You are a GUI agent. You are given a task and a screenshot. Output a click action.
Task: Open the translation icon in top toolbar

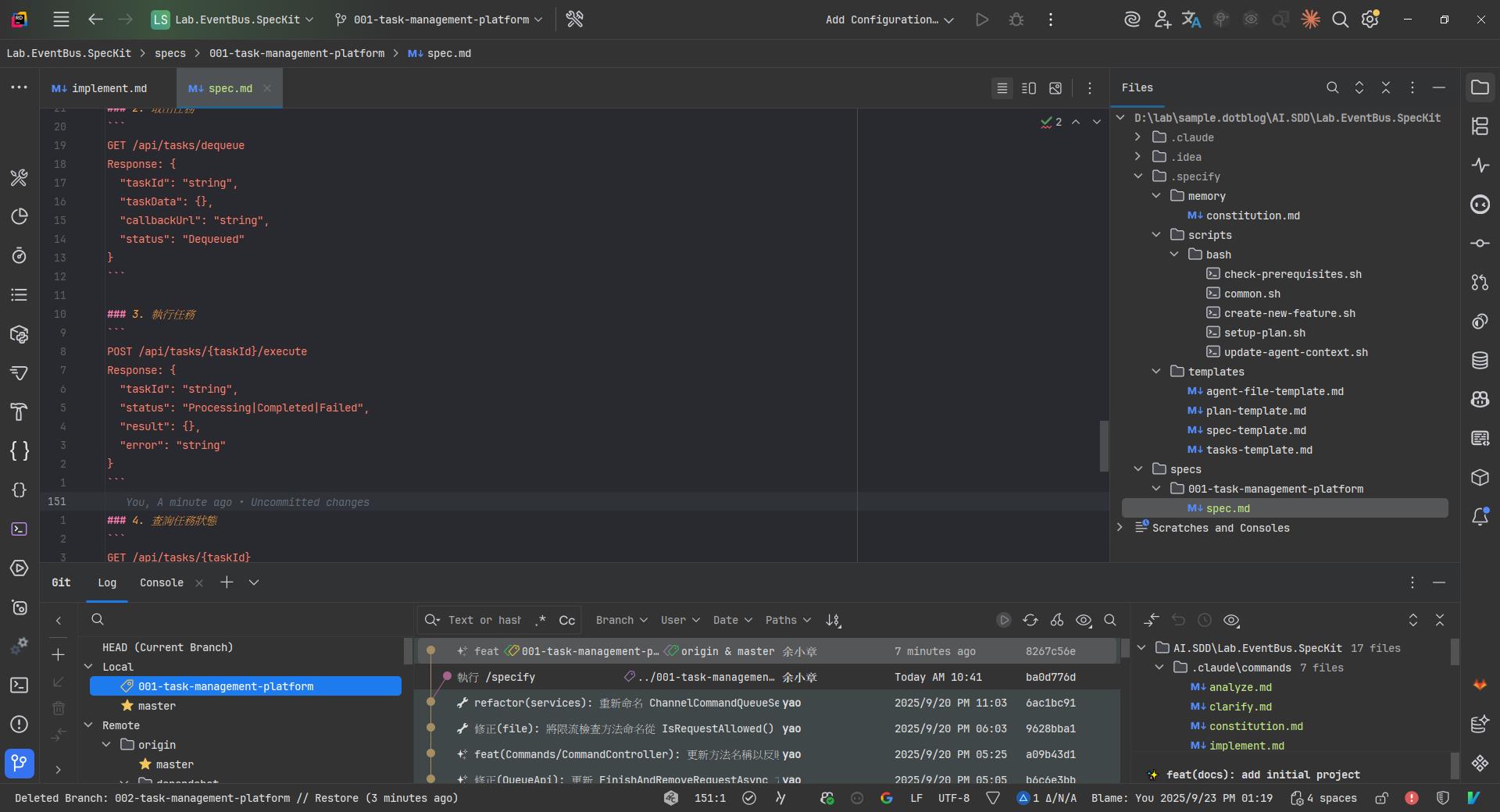(x=1191, y=20)
